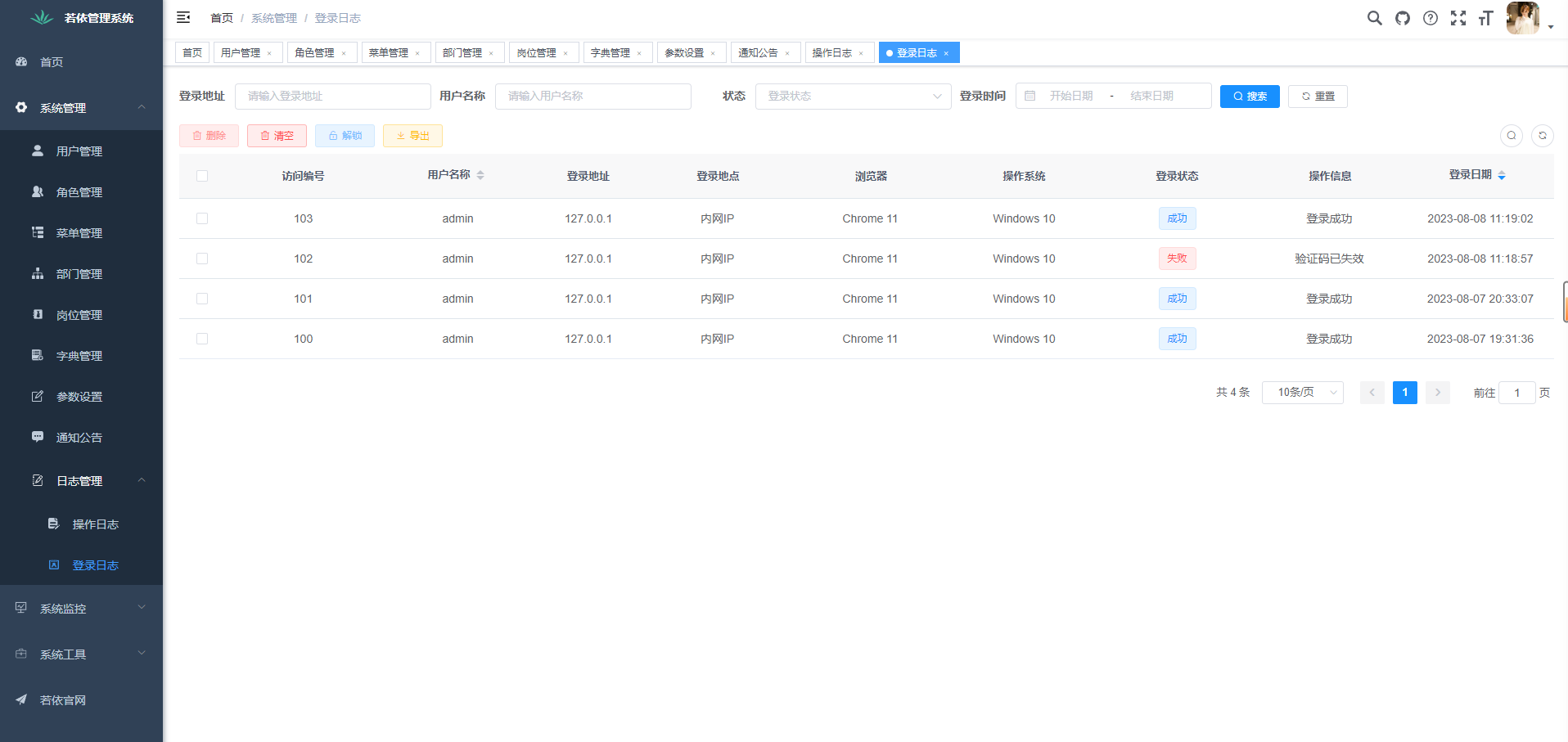Open the 若依官网 sidebar link

[81, 699]
